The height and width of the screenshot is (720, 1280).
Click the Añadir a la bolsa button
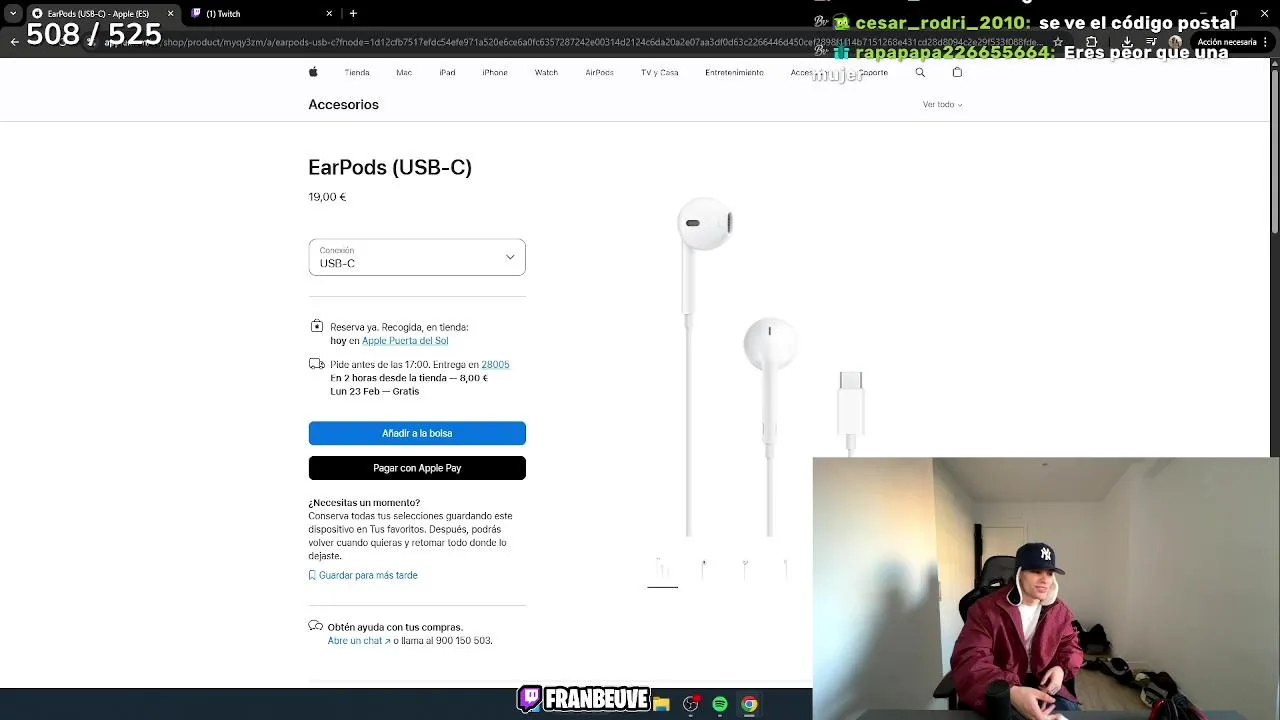pos(417,433)
